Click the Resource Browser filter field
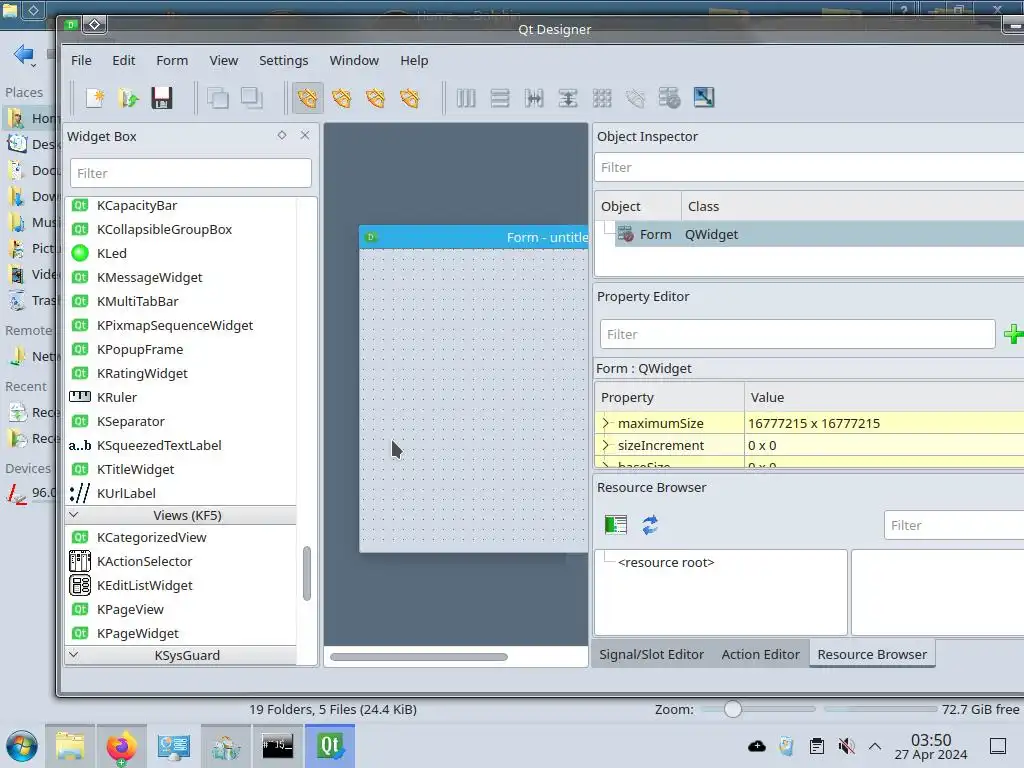 coord(953,525)
